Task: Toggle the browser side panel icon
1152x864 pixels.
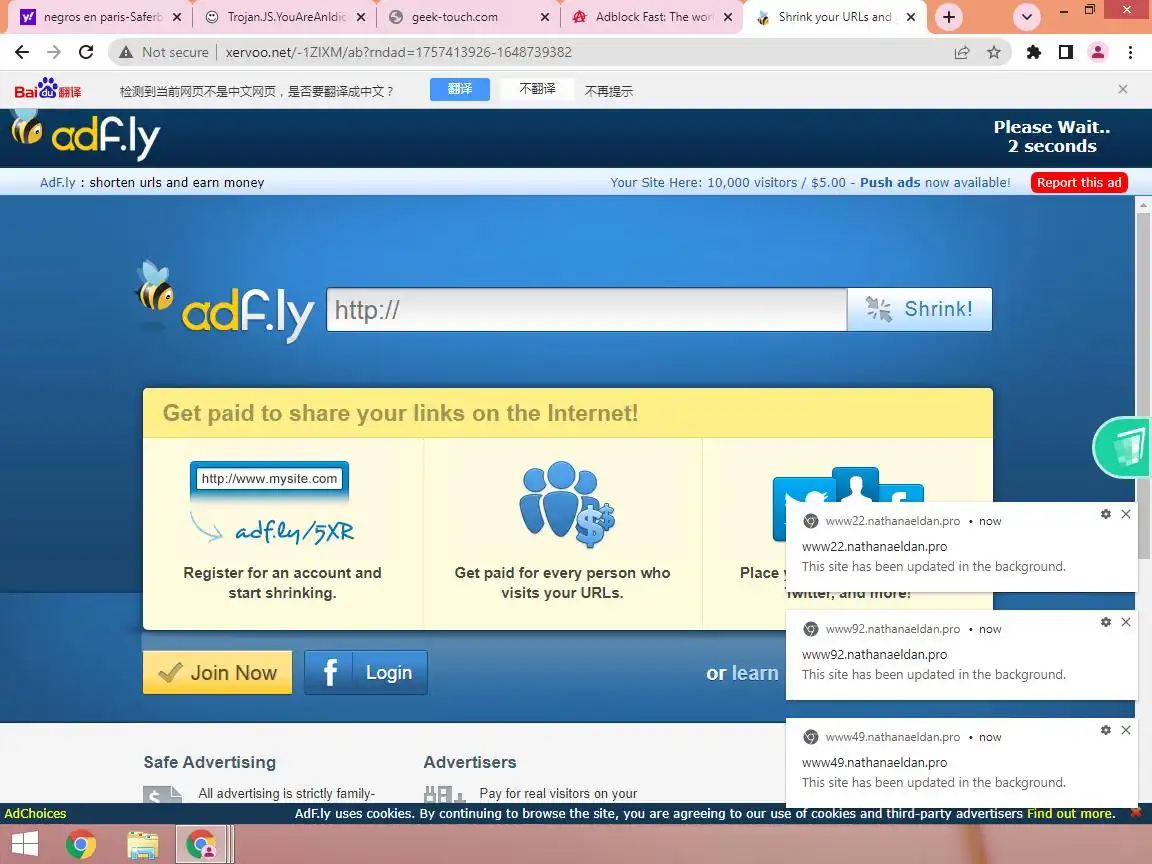Action: pos(1066,52)
